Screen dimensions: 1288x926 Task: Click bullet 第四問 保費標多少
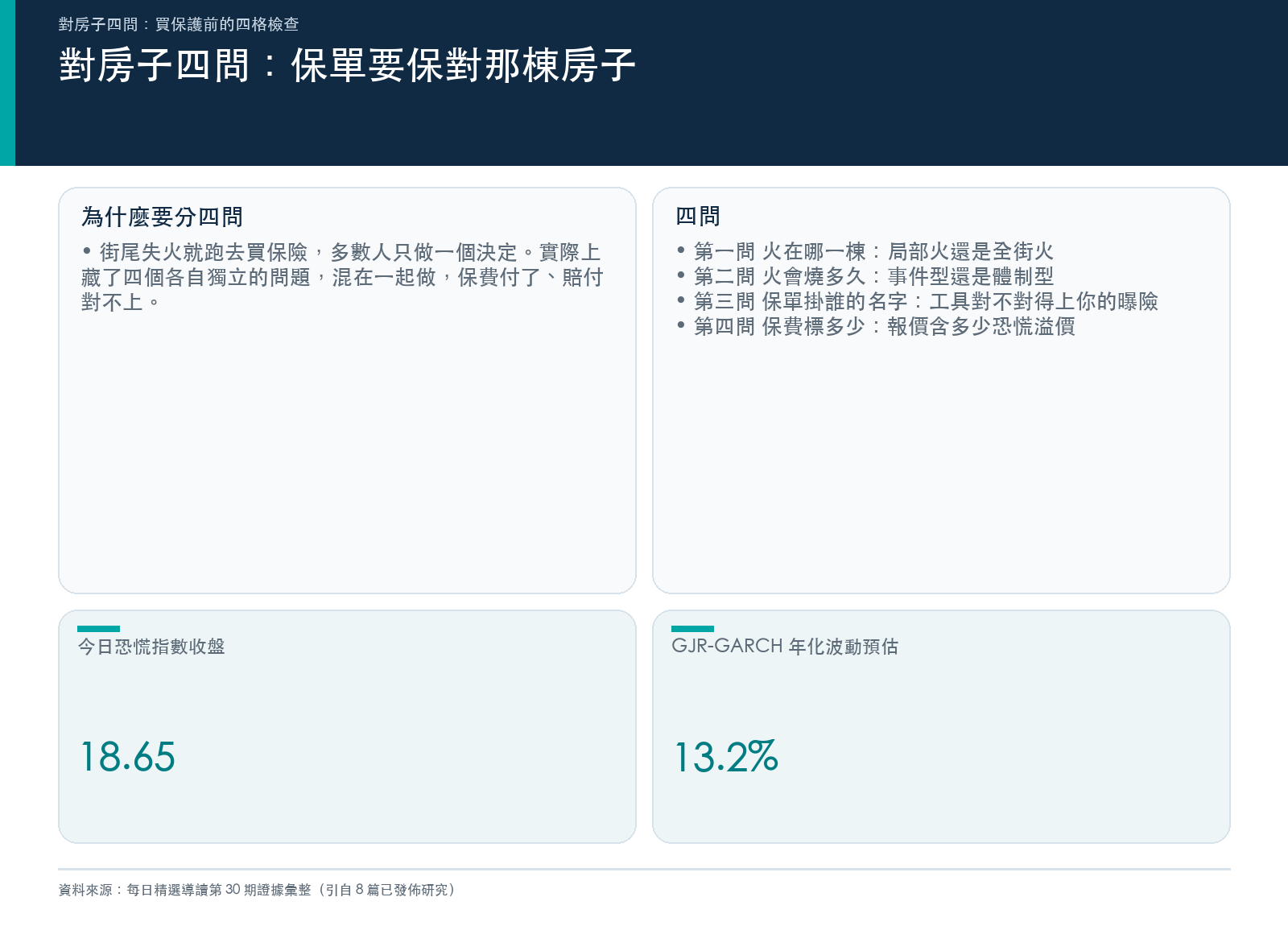876,326
